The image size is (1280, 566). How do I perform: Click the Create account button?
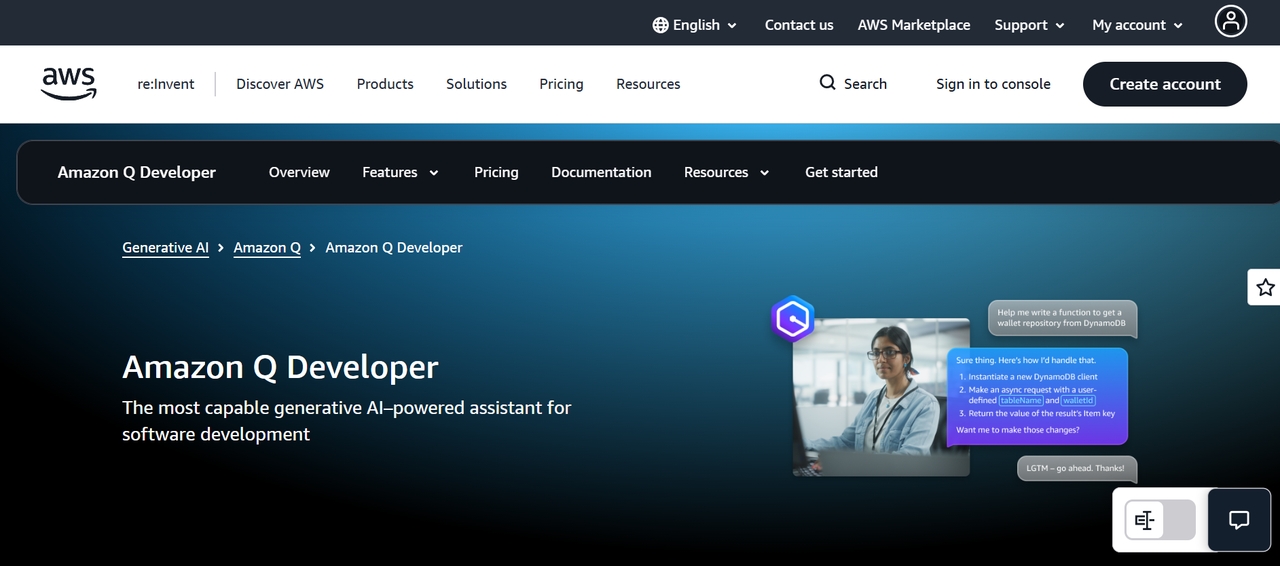1165,84
